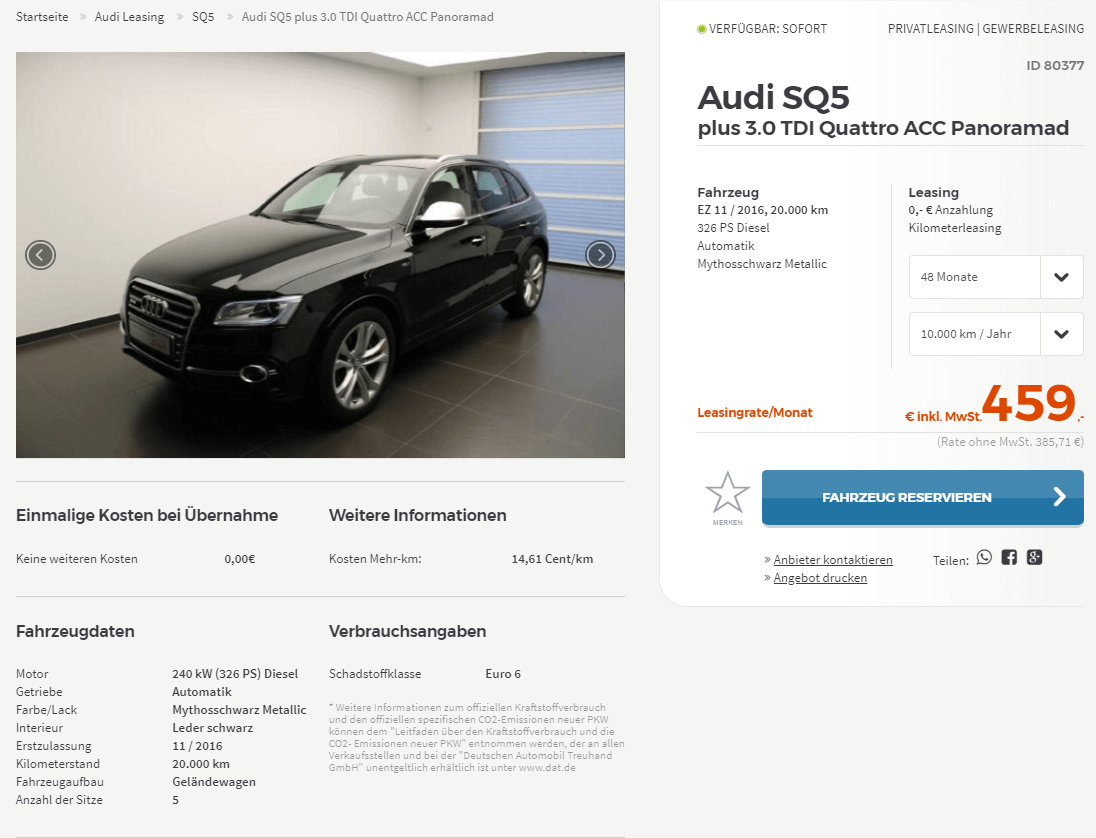
Task: Open the 10.000 km / Jahr dropdown
Action: click(x=996, y=334)
